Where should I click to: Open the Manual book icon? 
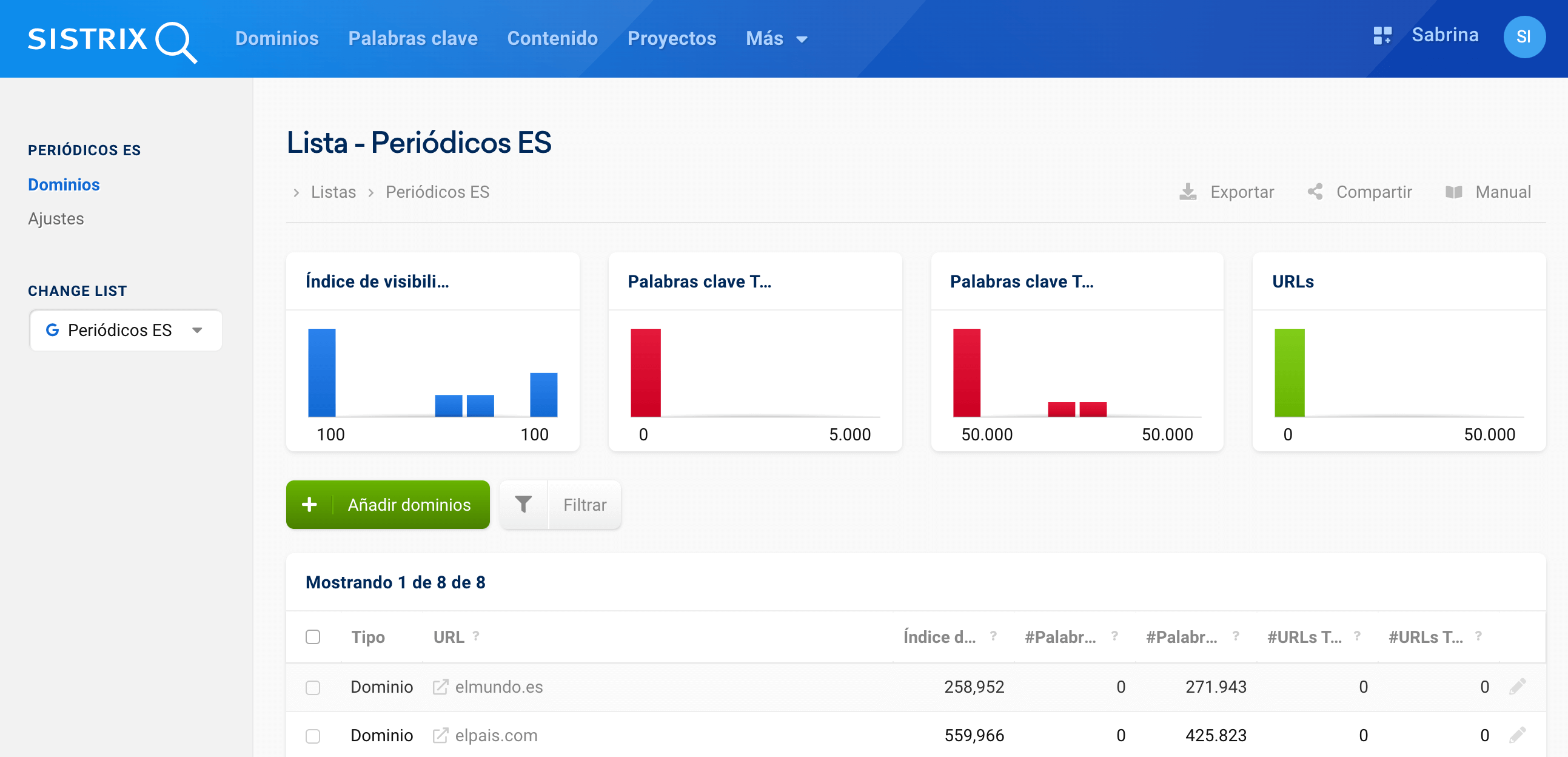(1453, 192)
